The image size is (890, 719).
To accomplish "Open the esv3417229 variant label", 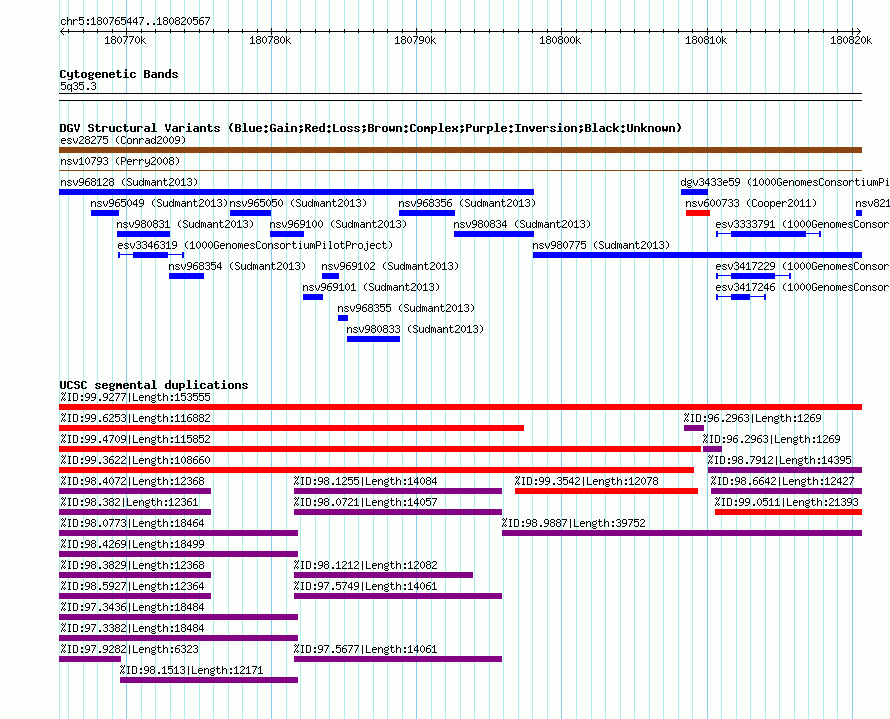I will pos(802,266).
